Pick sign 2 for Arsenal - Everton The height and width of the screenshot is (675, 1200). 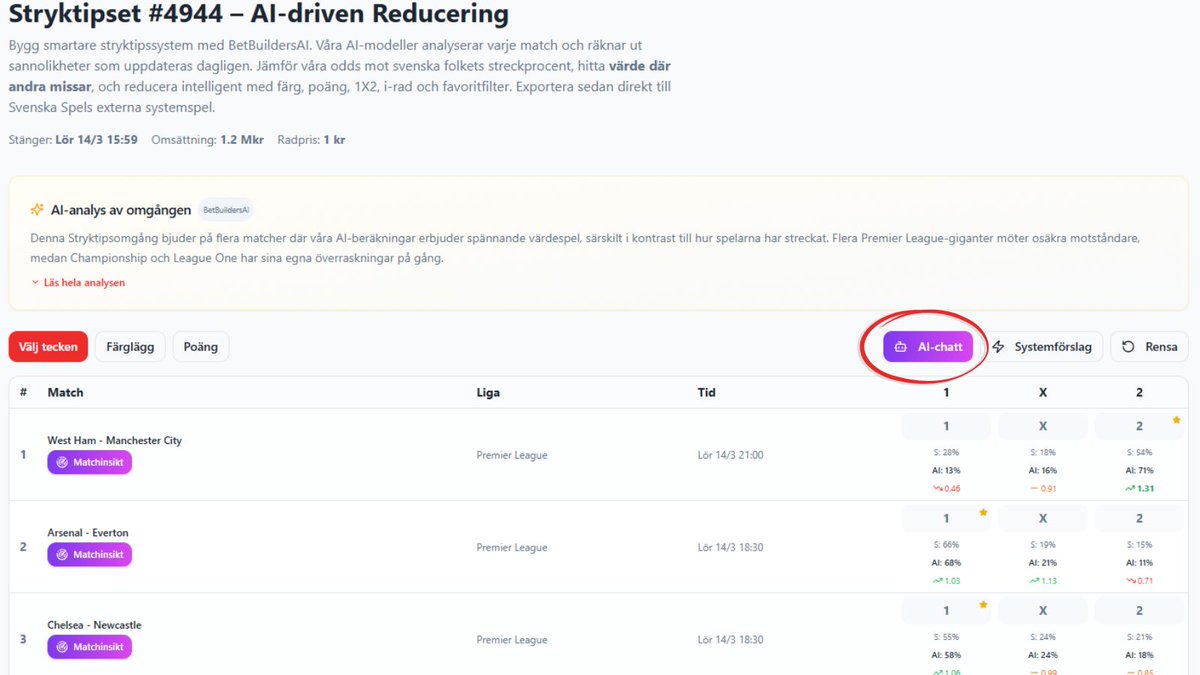(1139, 518)
